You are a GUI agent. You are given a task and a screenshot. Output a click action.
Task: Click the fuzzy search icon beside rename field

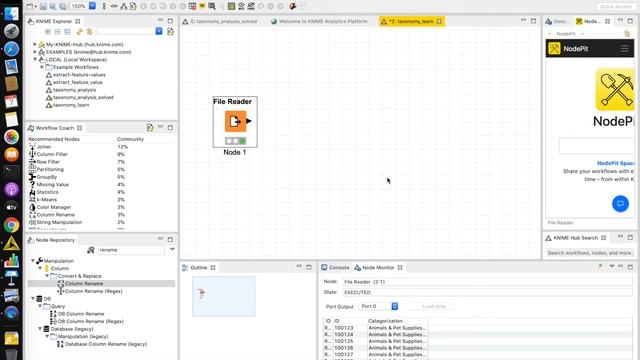pyautogui.click(x=91, y=250)
